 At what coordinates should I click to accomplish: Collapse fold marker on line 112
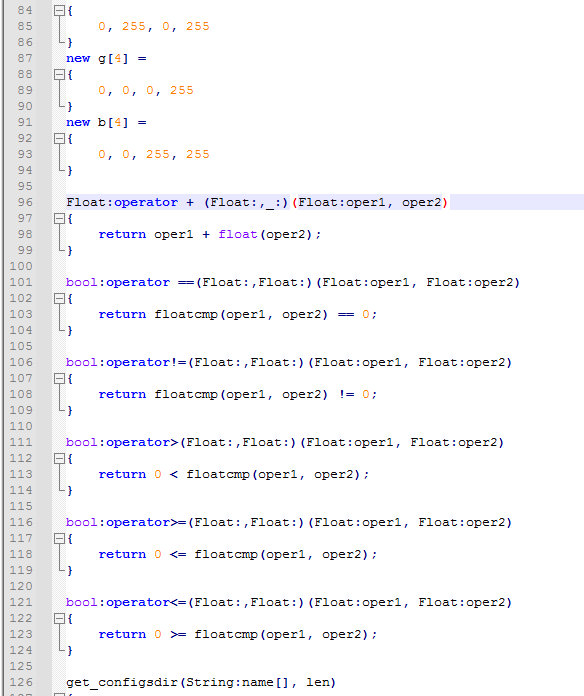(59, 459)
